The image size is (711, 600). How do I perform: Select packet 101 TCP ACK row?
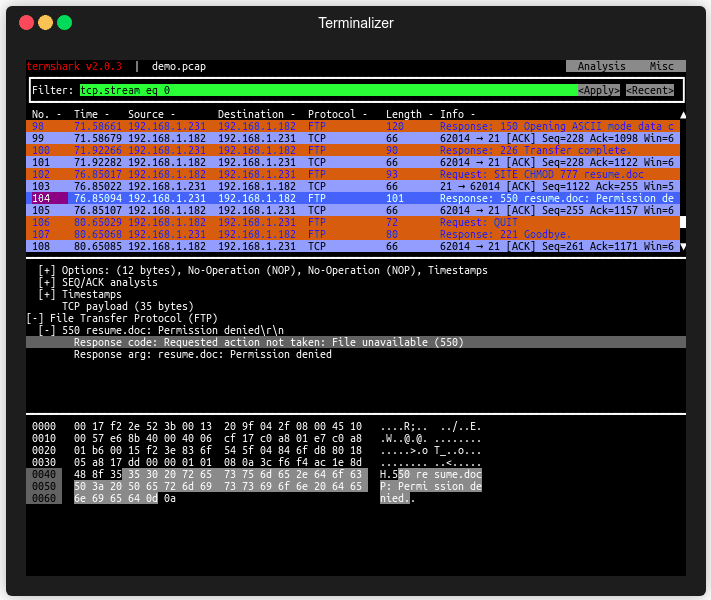(x=353, y=162)
